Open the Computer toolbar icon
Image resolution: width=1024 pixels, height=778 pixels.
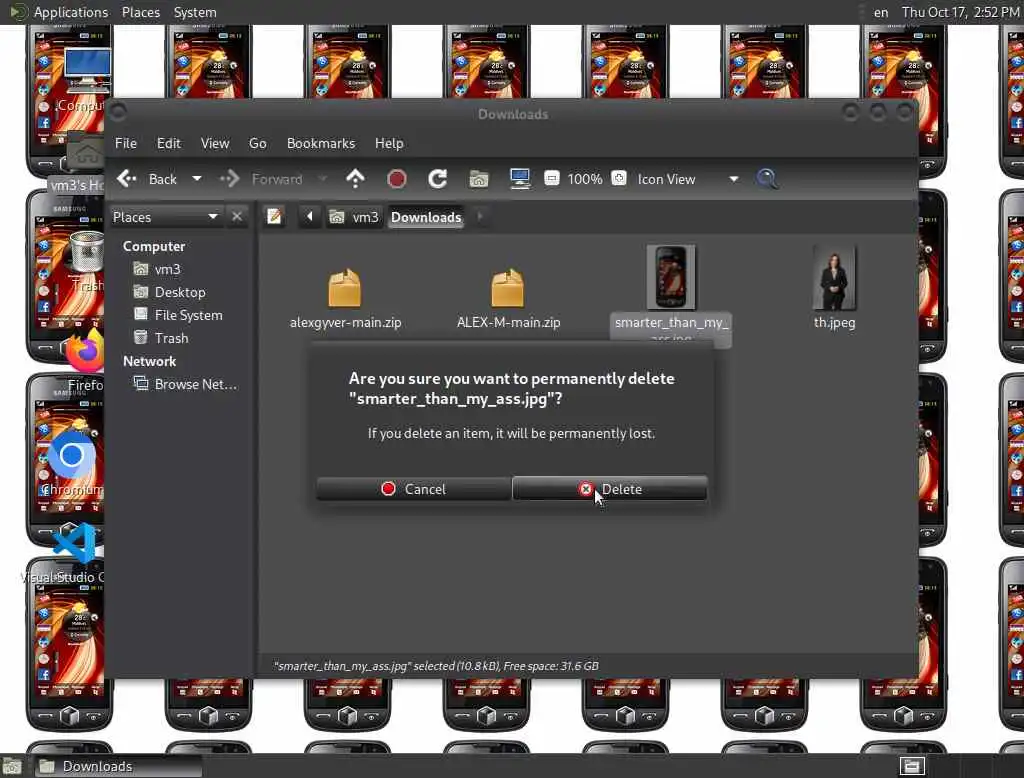pos(520,178)
